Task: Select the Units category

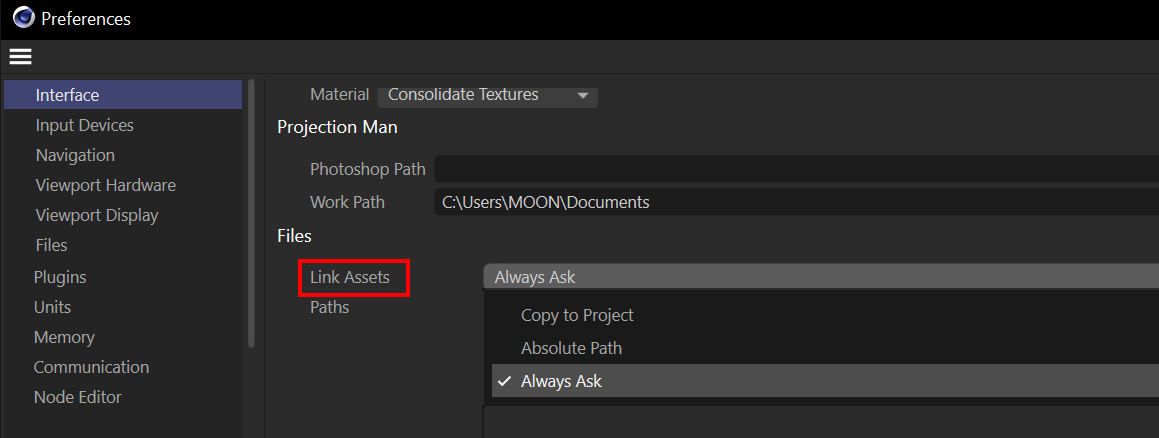Action: pyautogui.click(x=52, y=307)
